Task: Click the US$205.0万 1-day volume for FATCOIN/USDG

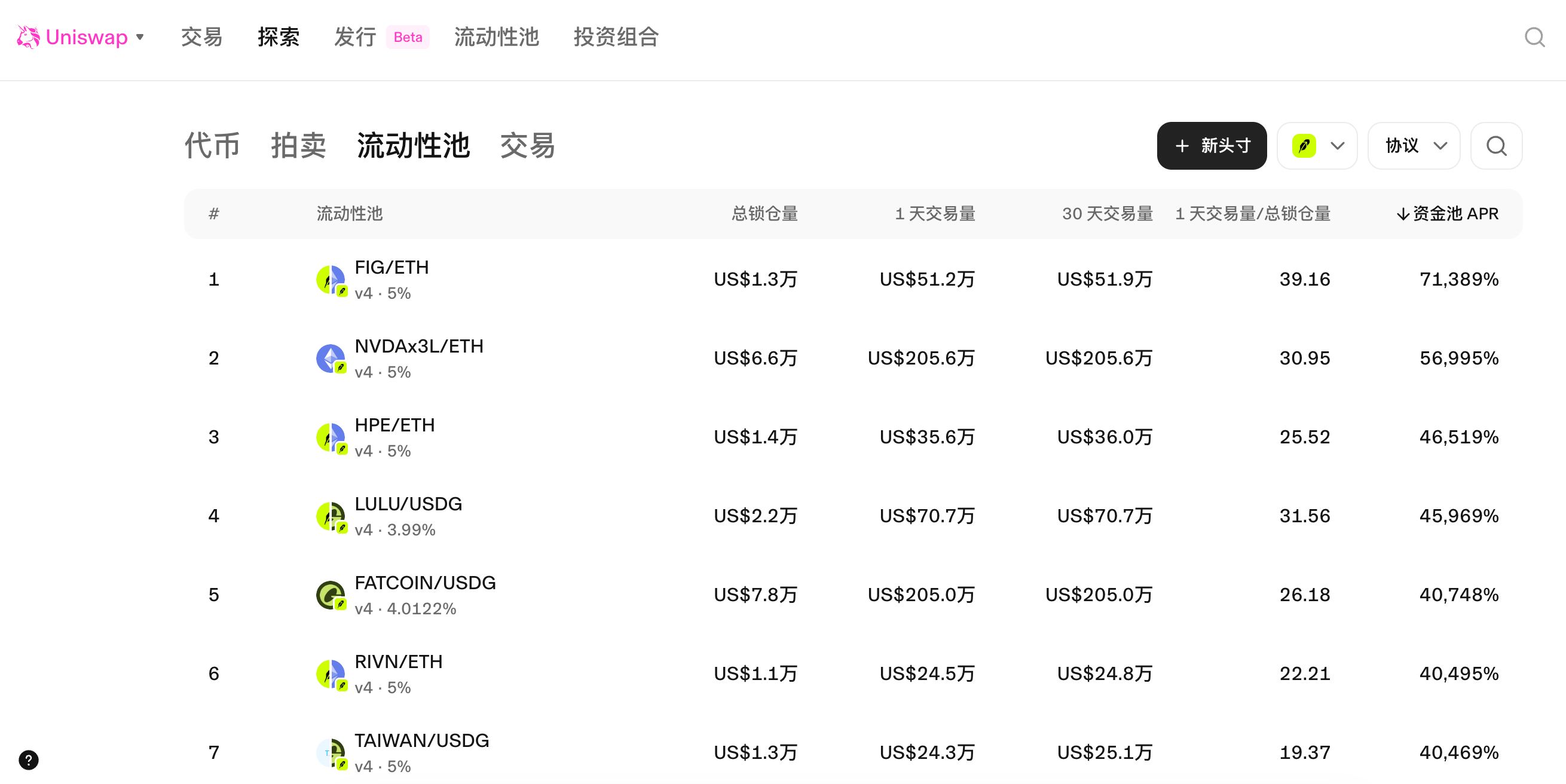Action: click(x=921, y=595)
